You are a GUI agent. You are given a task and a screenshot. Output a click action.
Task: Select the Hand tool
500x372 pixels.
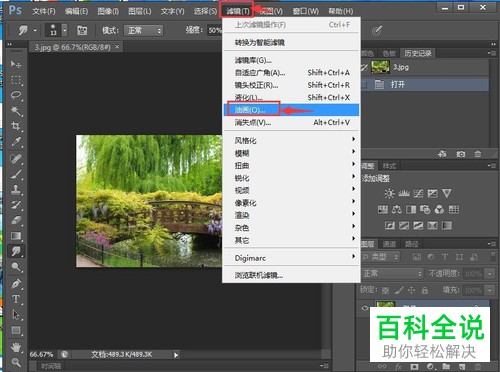click(x=16, y=347)
